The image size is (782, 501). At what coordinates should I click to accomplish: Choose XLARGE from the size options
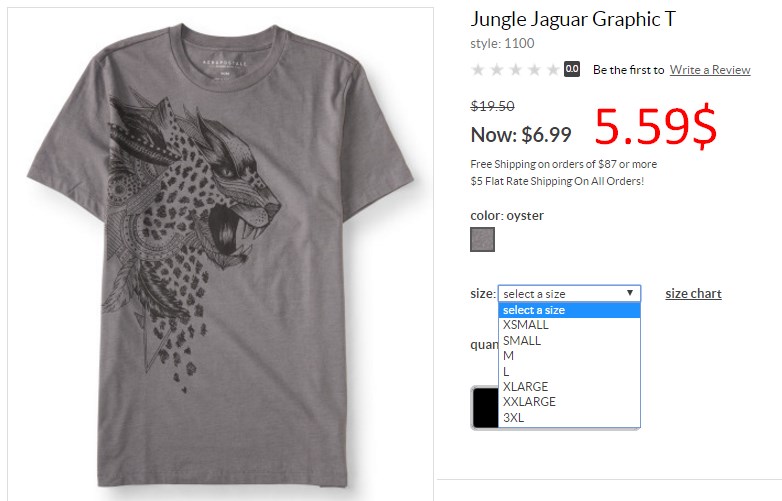569,387
